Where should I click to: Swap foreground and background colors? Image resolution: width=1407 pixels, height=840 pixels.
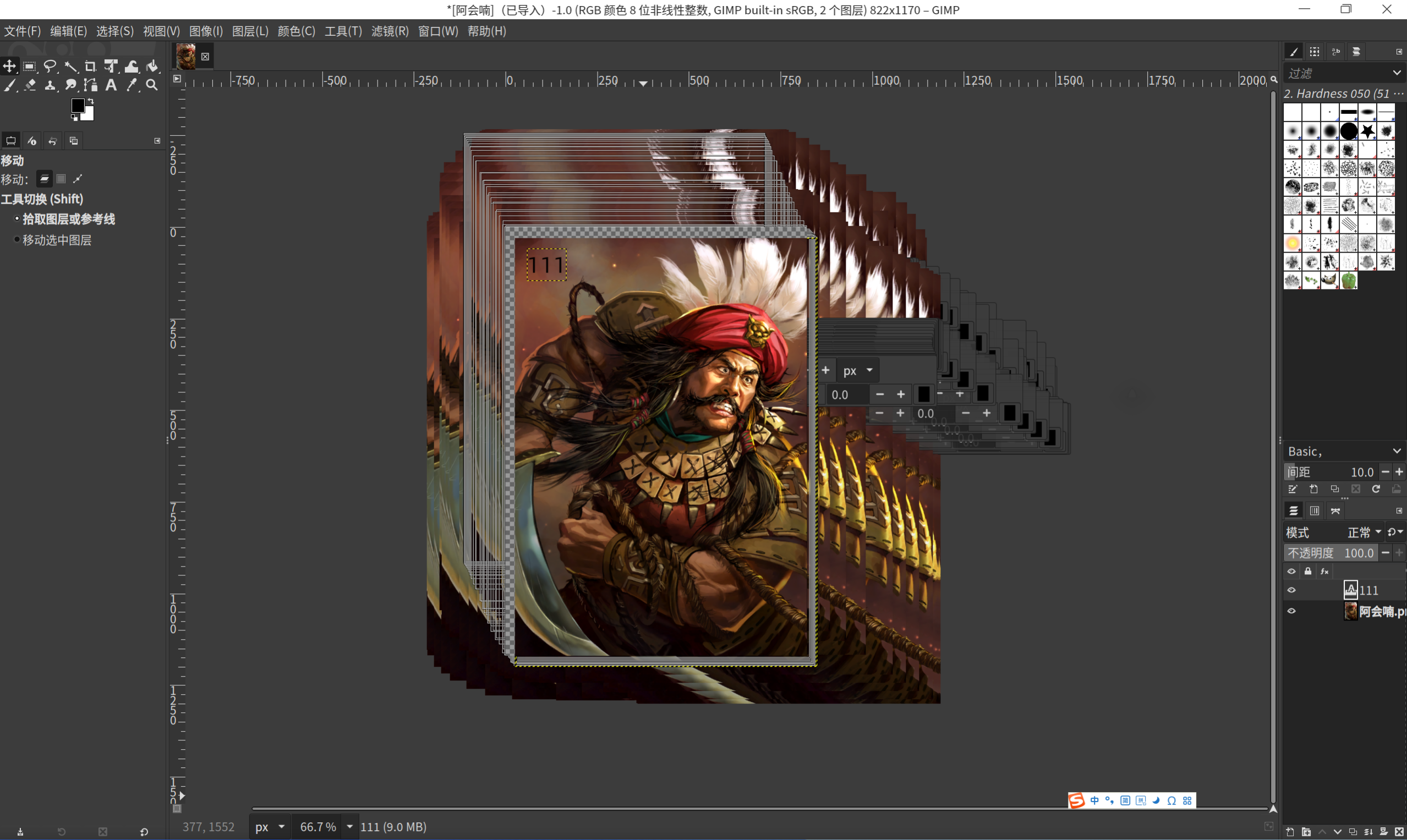tap(91, 101)
